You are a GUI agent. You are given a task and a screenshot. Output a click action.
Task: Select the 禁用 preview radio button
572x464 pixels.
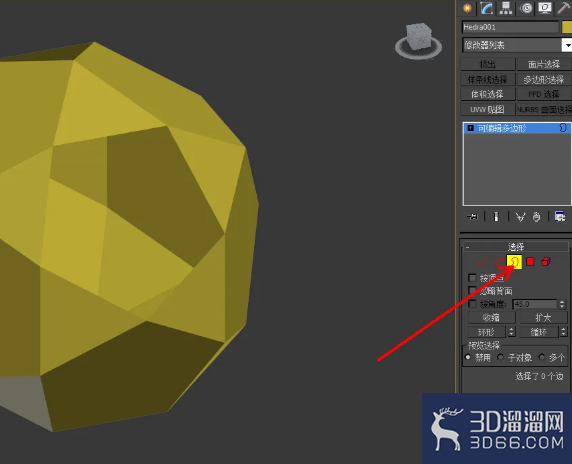coord(468,357)
